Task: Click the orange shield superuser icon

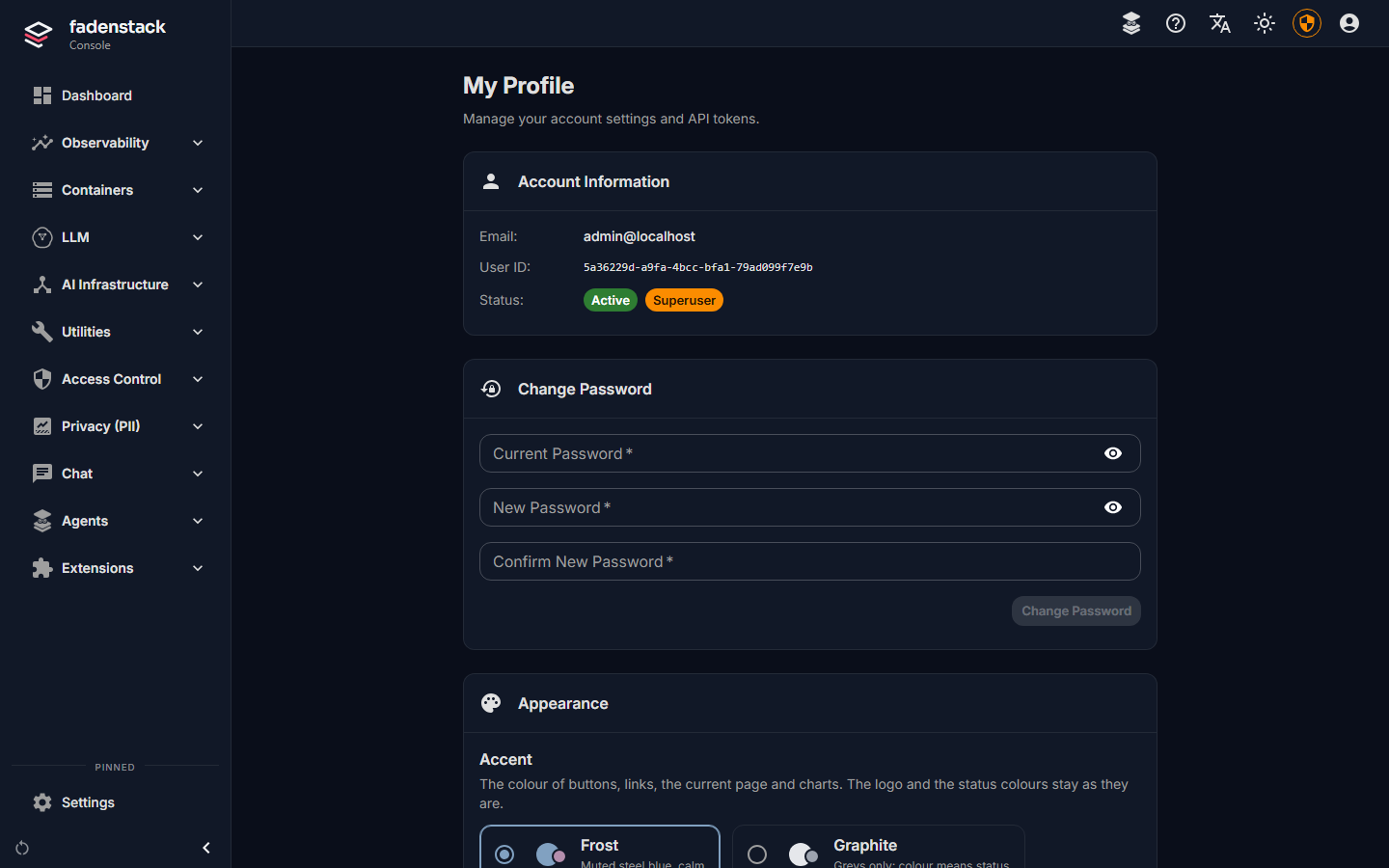Action: 1307,23
